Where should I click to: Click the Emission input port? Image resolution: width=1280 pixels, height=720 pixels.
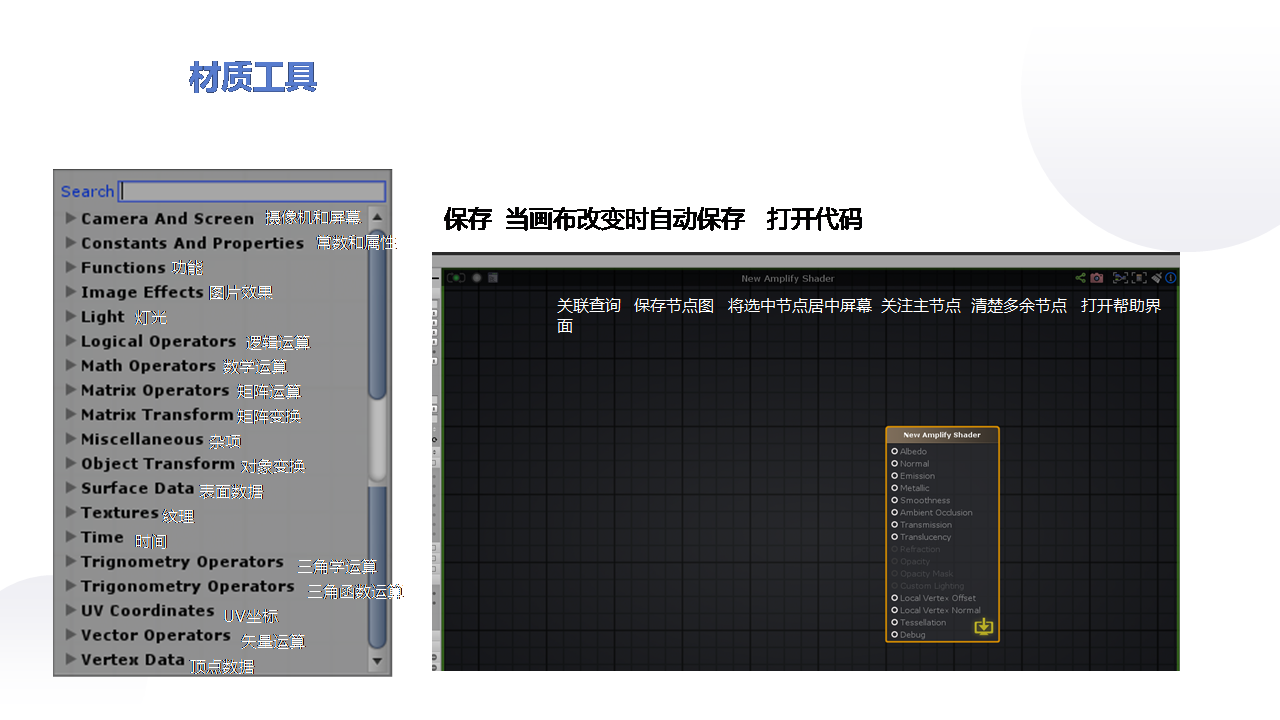click(895, 476)
